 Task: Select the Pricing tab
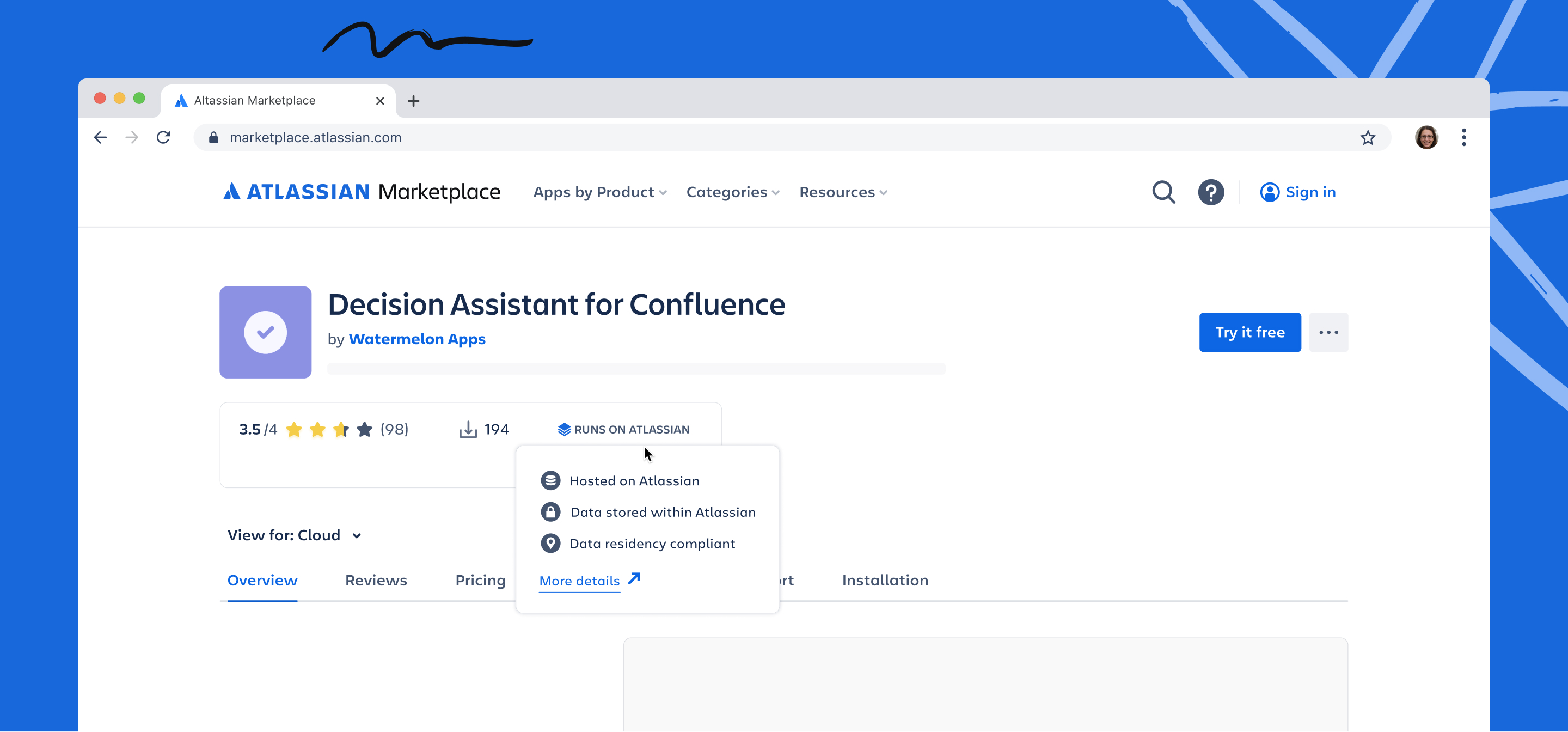(x=480, y=581)
